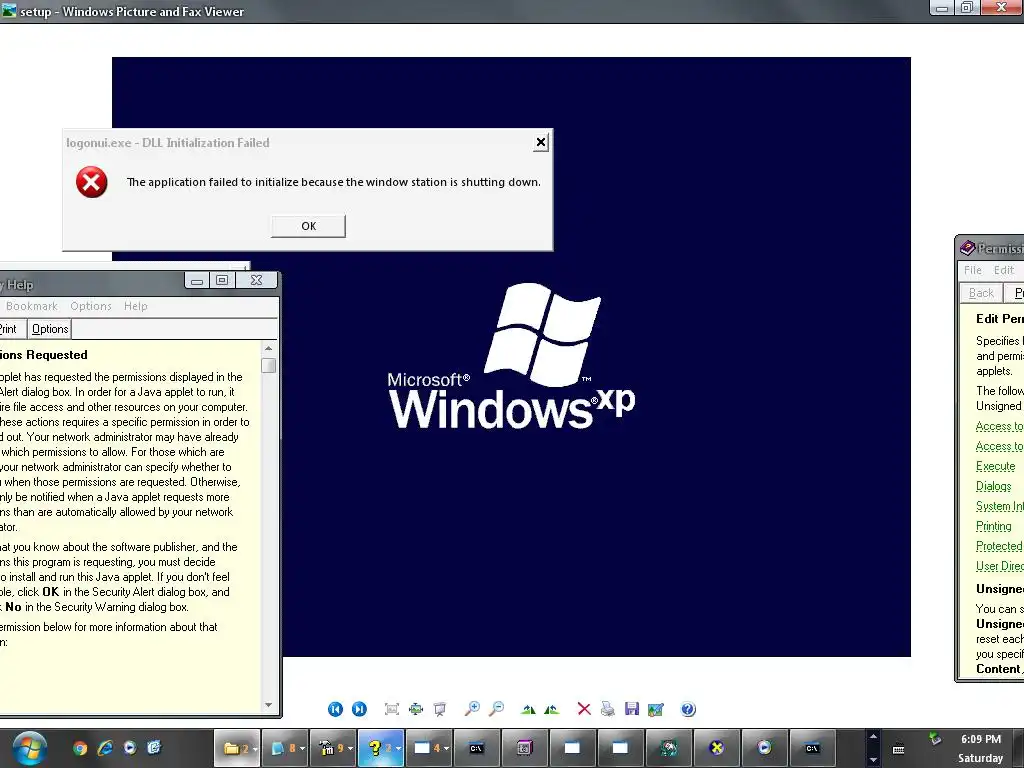Launch Windows Media Player from quick launch

[130, 748]
